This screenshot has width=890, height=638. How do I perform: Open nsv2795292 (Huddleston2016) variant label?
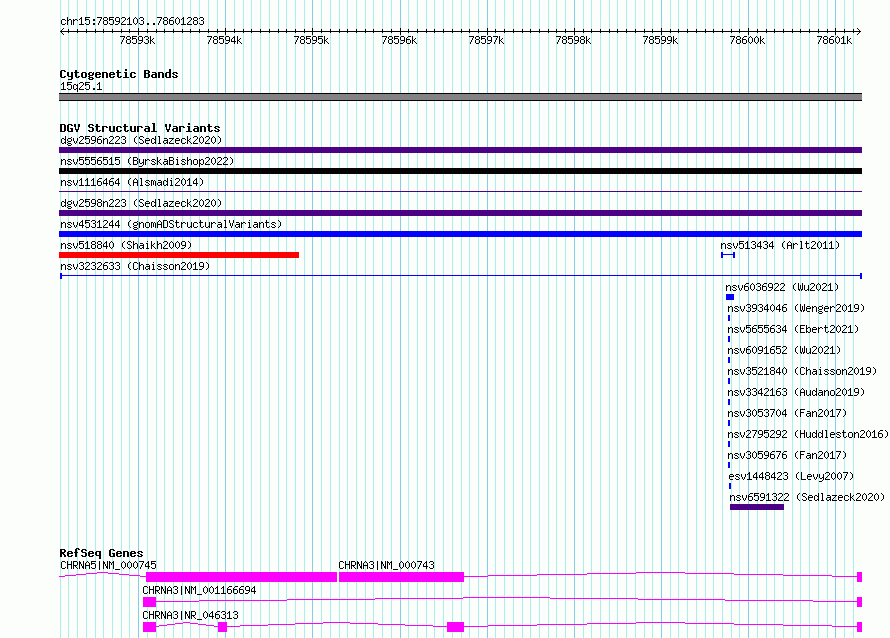point(808,434)
